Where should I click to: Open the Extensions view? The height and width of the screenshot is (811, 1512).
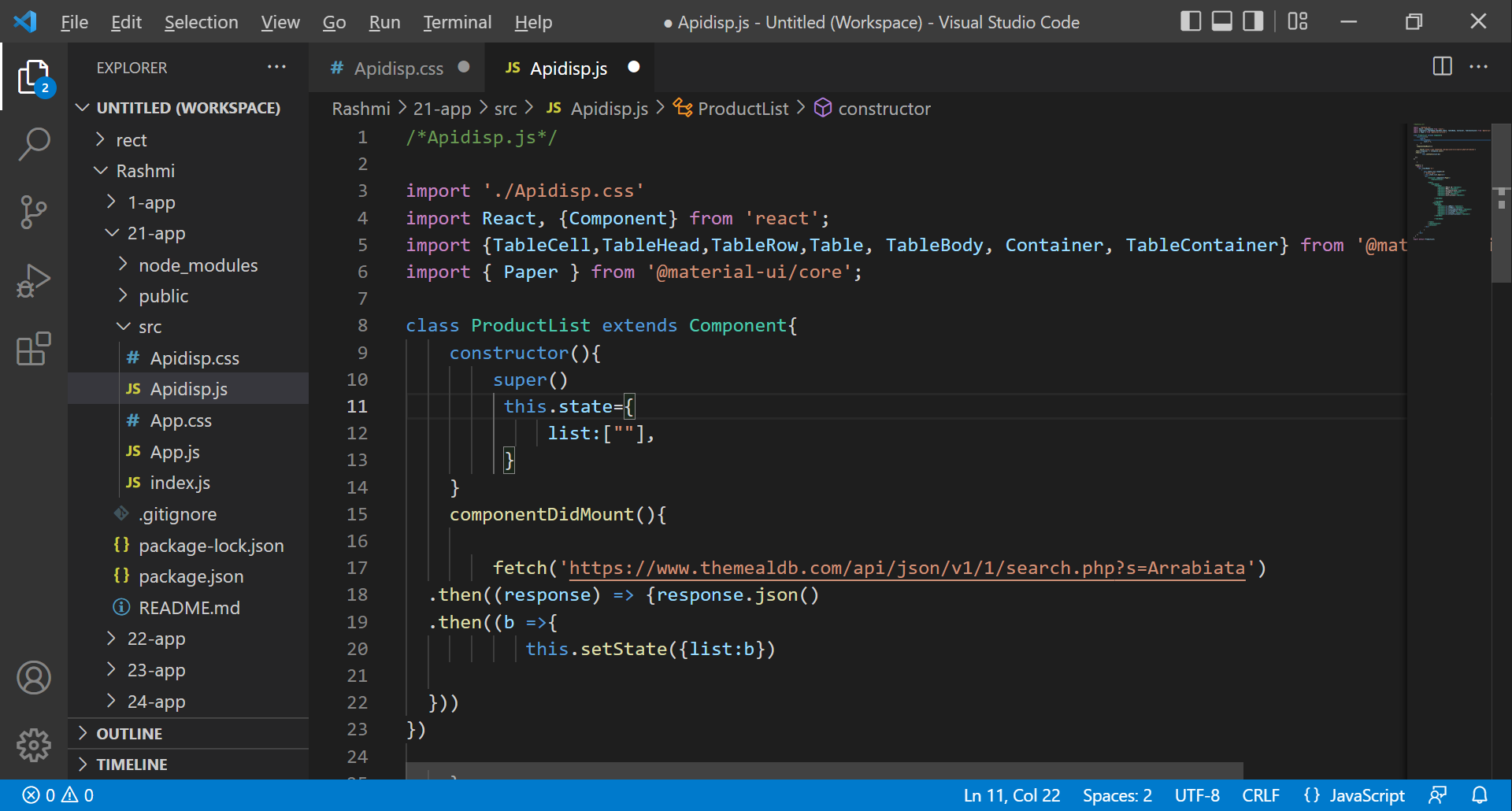coord(34,348)
